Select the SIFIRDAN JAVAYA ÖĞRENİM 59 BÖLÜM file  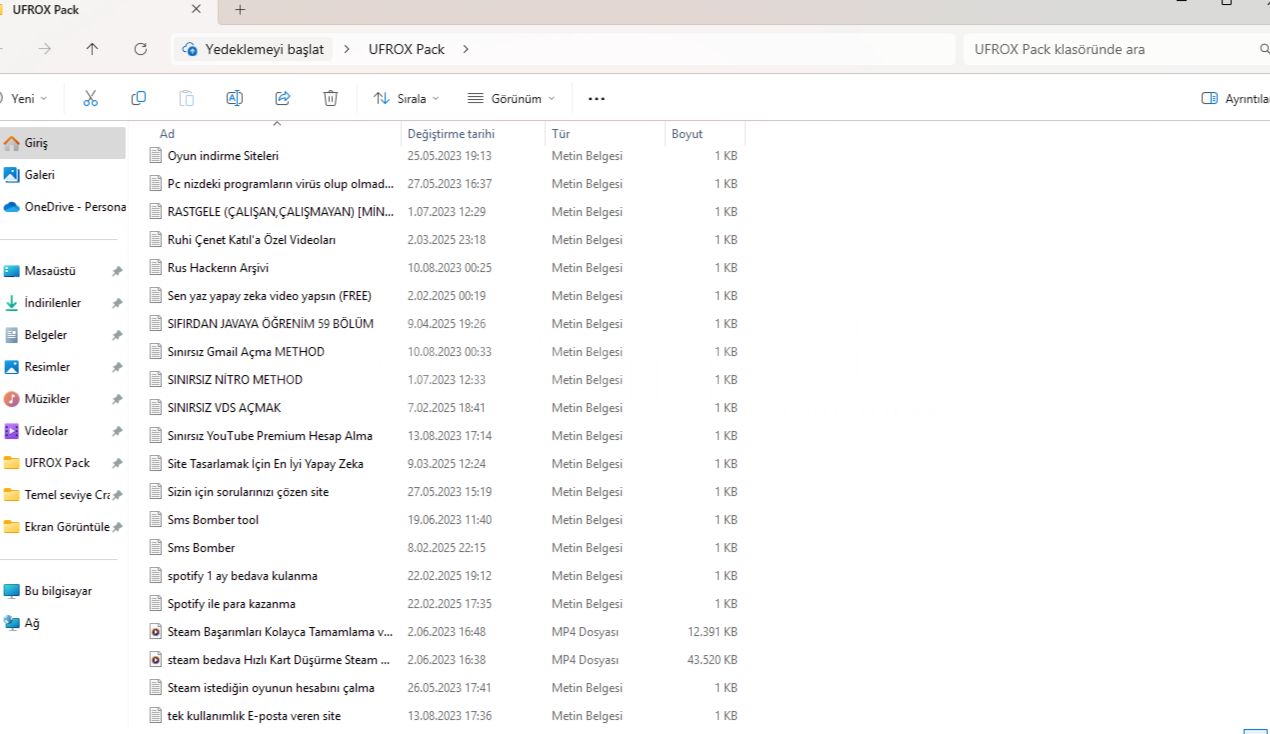pyautogui.click(x=270, y=324)
